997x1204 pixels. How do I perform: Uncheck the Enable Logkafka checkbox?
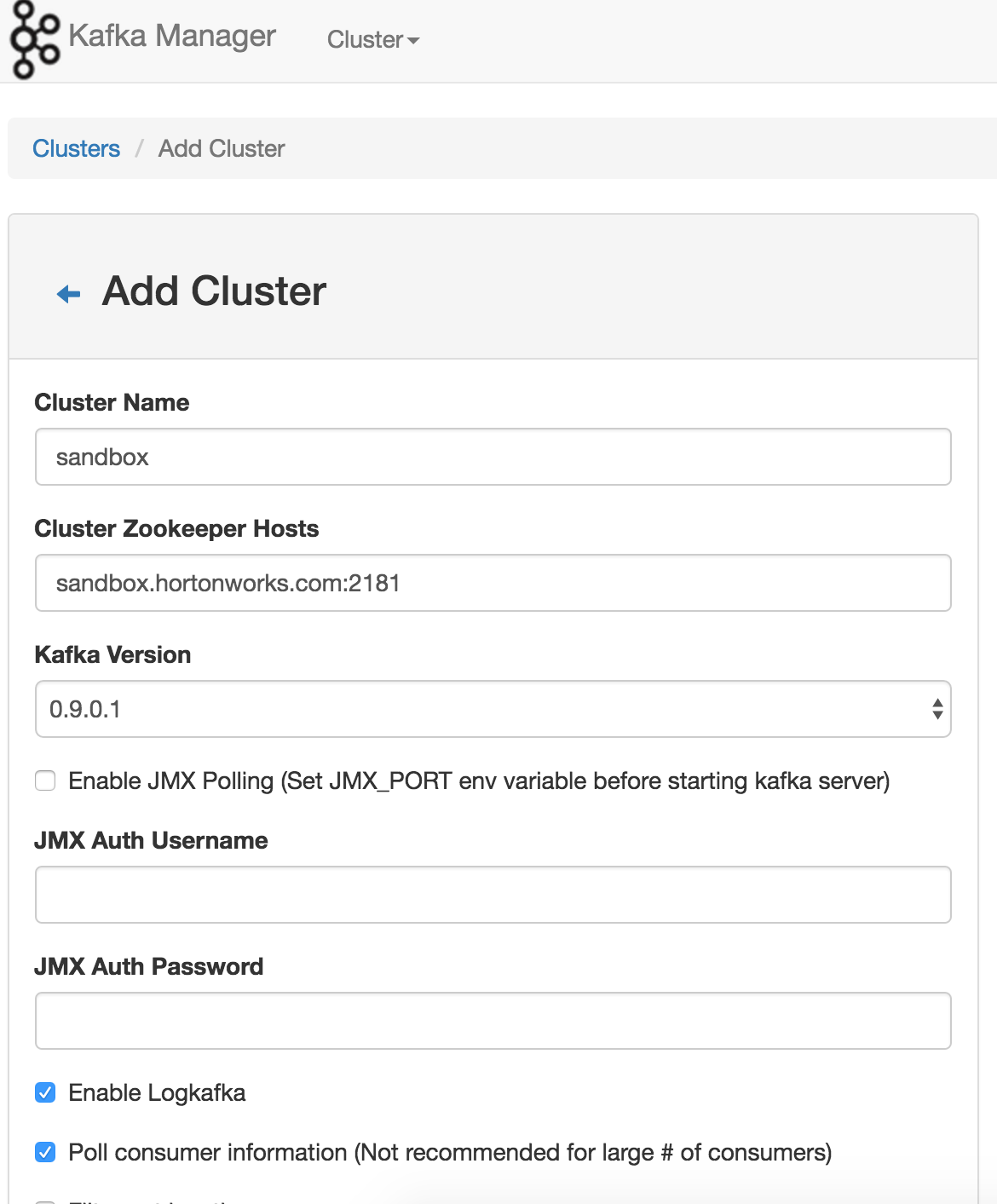click(x=45, y=1092)
